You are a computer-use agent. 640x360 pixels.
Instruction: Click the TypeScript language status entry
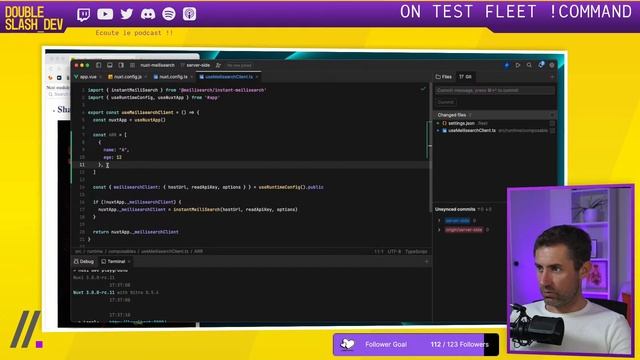(416, 252)
